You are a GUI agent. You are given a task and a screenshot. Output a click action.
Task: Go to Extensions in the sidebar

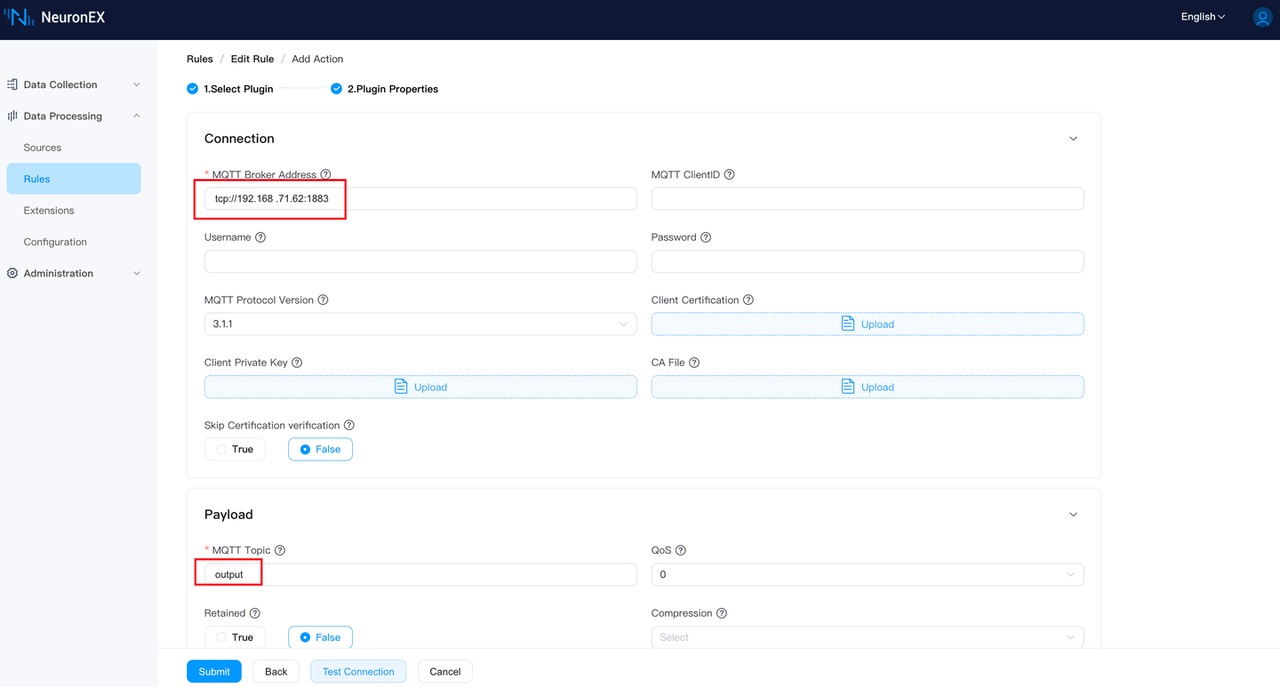point(49,211)
